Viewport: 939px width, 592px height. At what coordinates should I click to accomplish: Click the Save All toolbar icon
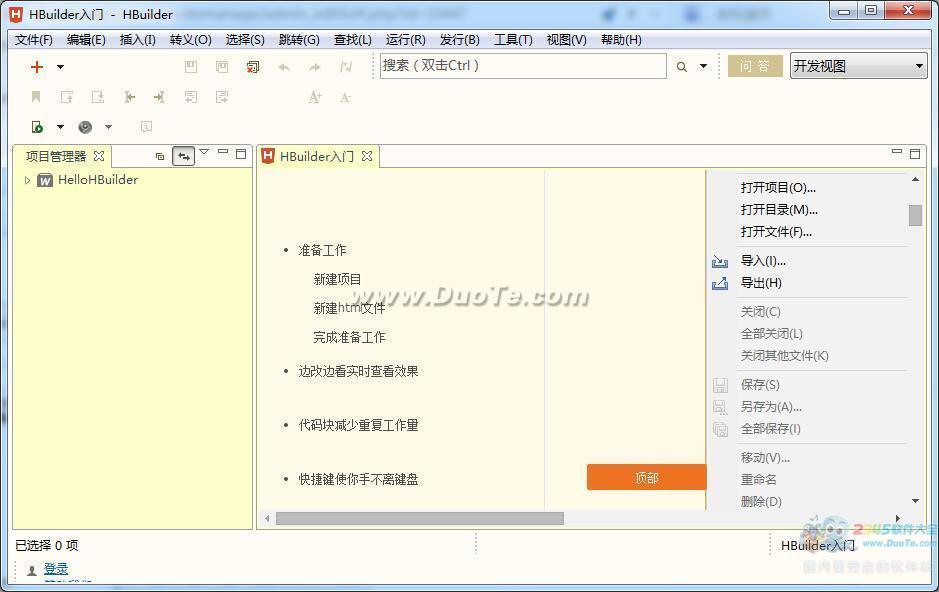(222, 66)
